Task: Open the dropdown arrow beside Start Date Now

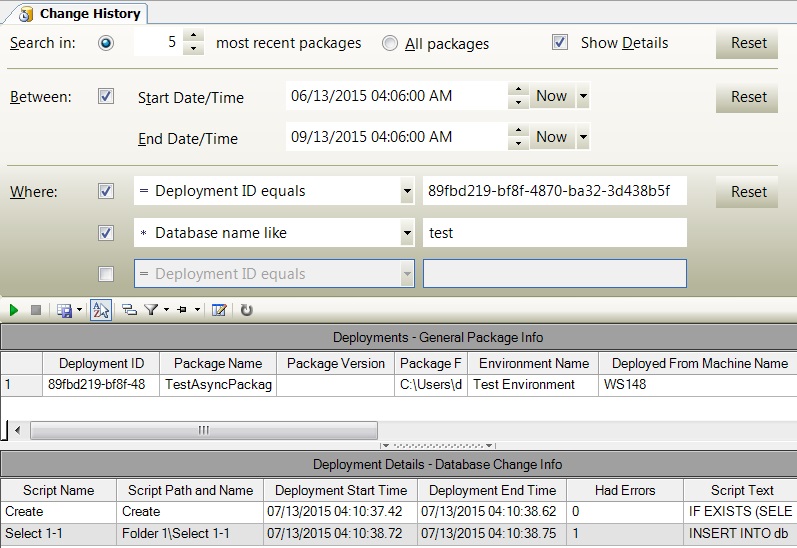Action: [x=583, y=97]
